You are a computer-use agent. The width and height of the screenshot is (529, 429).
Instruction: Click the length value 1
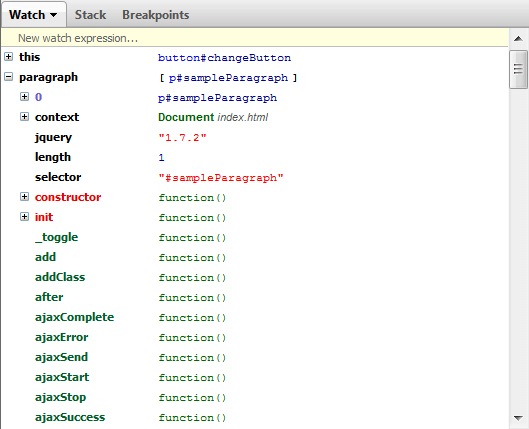161,158
